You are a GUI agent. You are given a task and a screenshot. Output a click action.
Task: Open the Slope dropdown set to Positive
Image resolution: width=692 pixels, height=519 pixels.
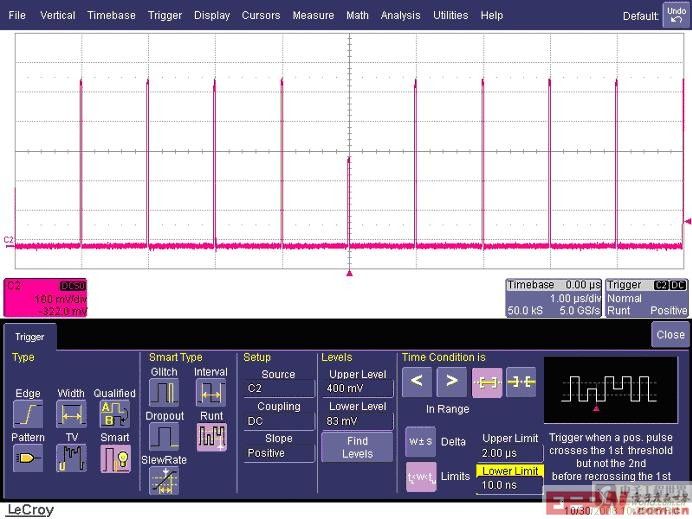278,453
